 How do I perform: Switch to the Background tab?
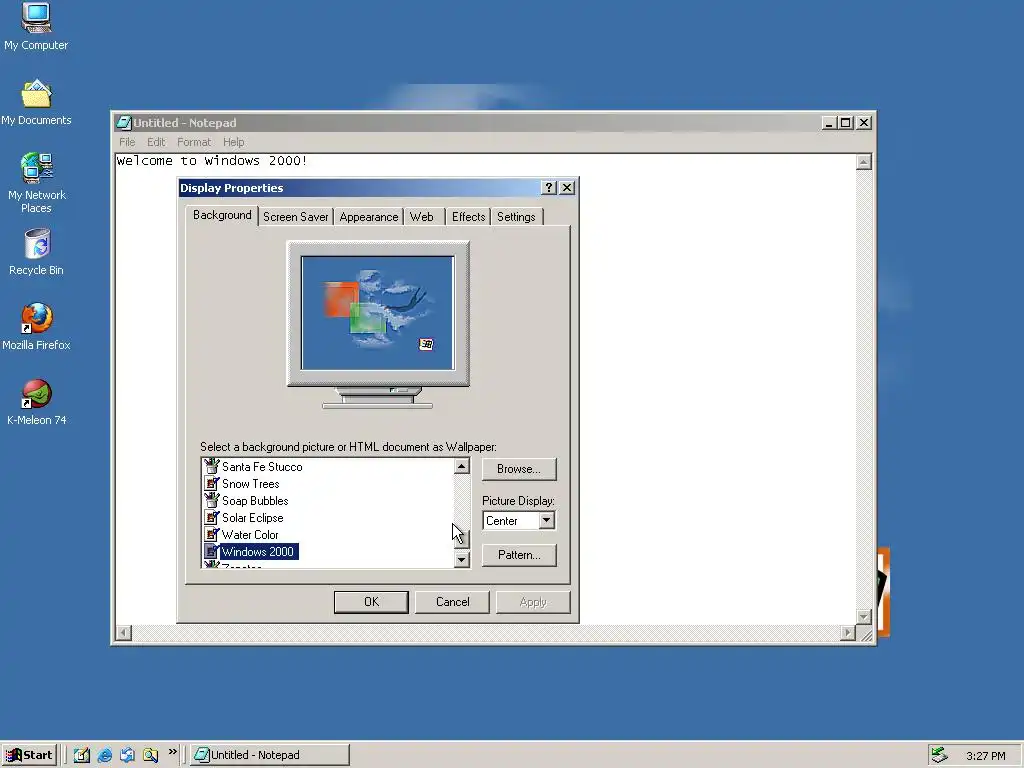point(222,215)
